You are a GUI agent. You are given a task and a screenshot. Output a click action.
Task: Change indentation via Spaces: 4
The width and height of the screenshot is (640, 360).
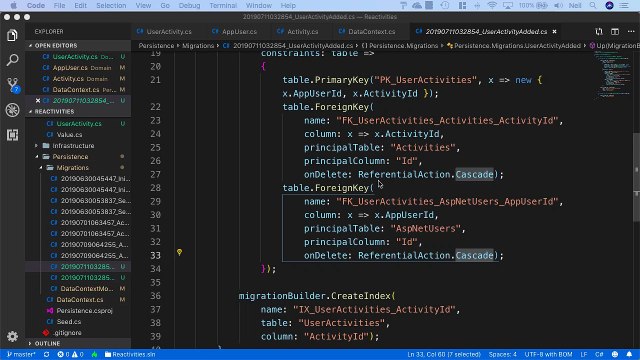tap(502, 354)
